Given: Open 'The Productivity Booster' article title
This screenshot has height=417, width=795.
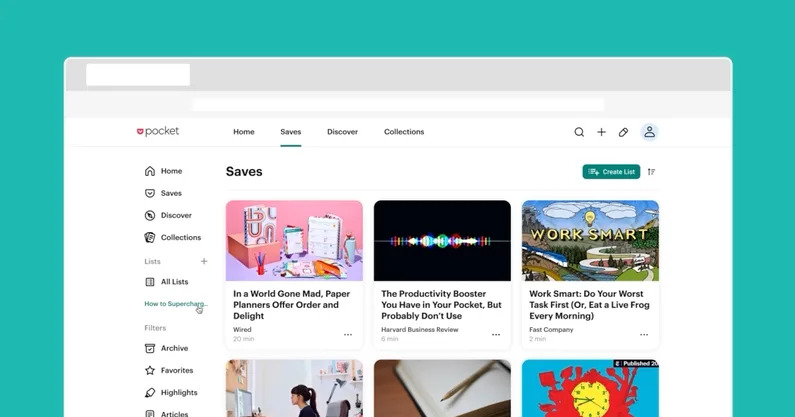Looking at the screenshot, I should (x=441, y=305).
